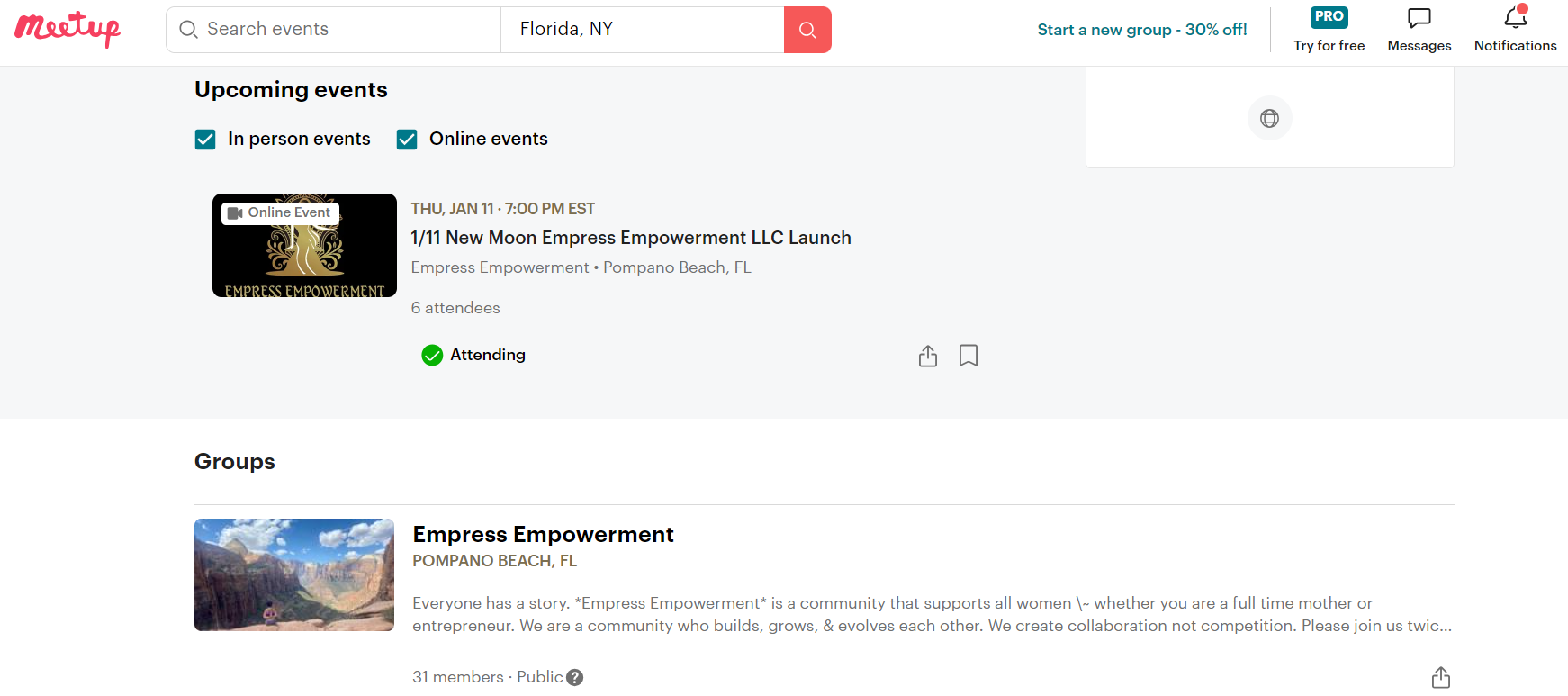The image size is (1568, 696).
Task: Click the red search submit button
Action: (x=807, y=30)
